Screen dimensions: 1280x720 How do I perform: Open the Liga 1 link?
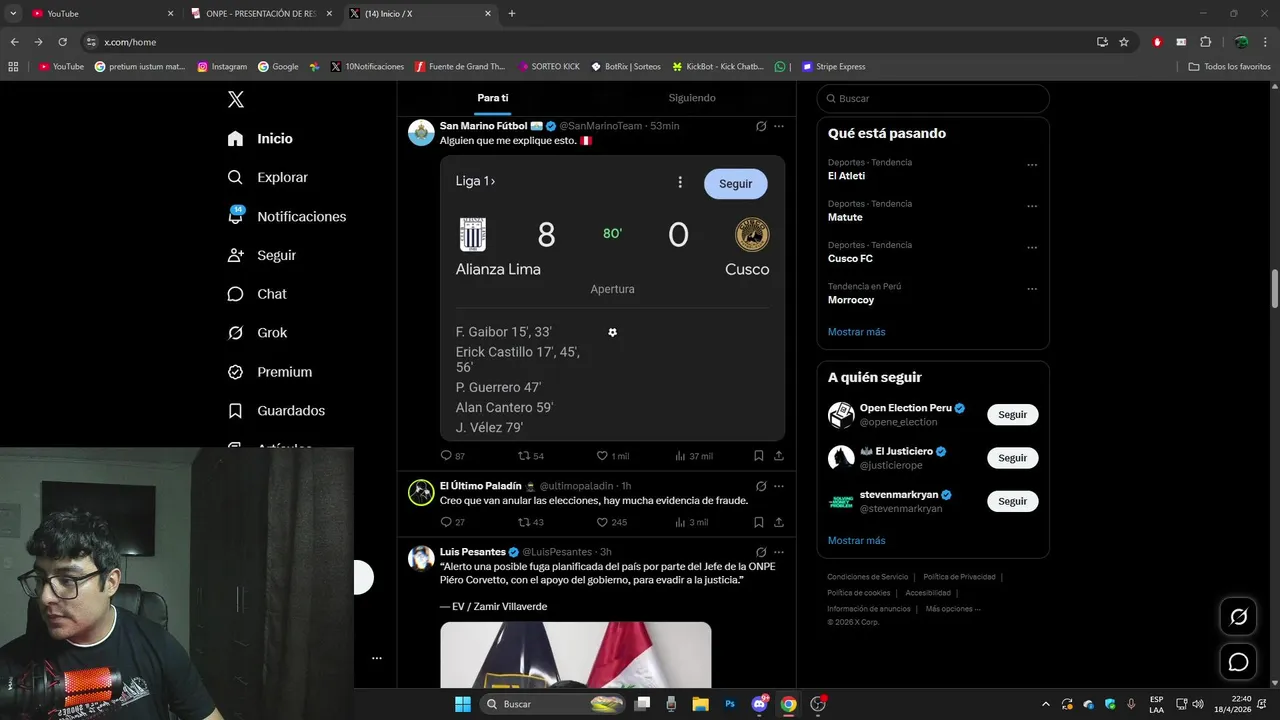tap(475, 181)
